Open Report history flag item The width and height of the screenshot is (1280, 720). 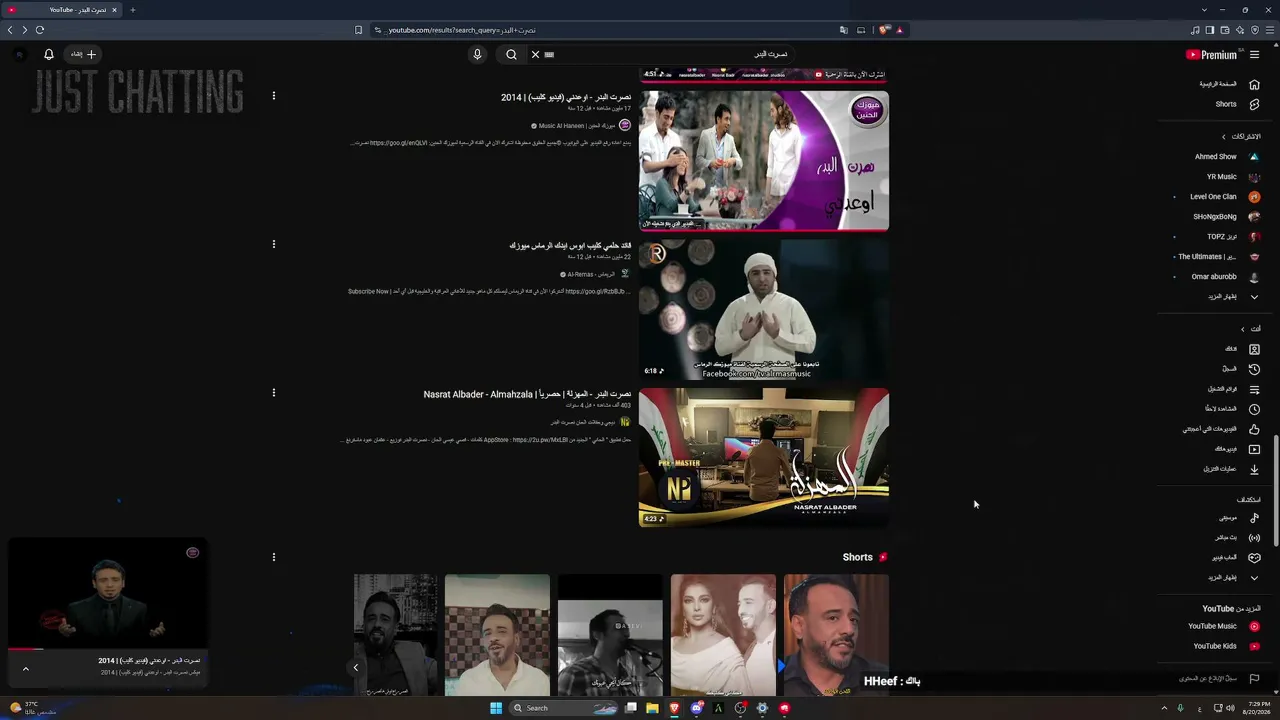point(1220,679)
